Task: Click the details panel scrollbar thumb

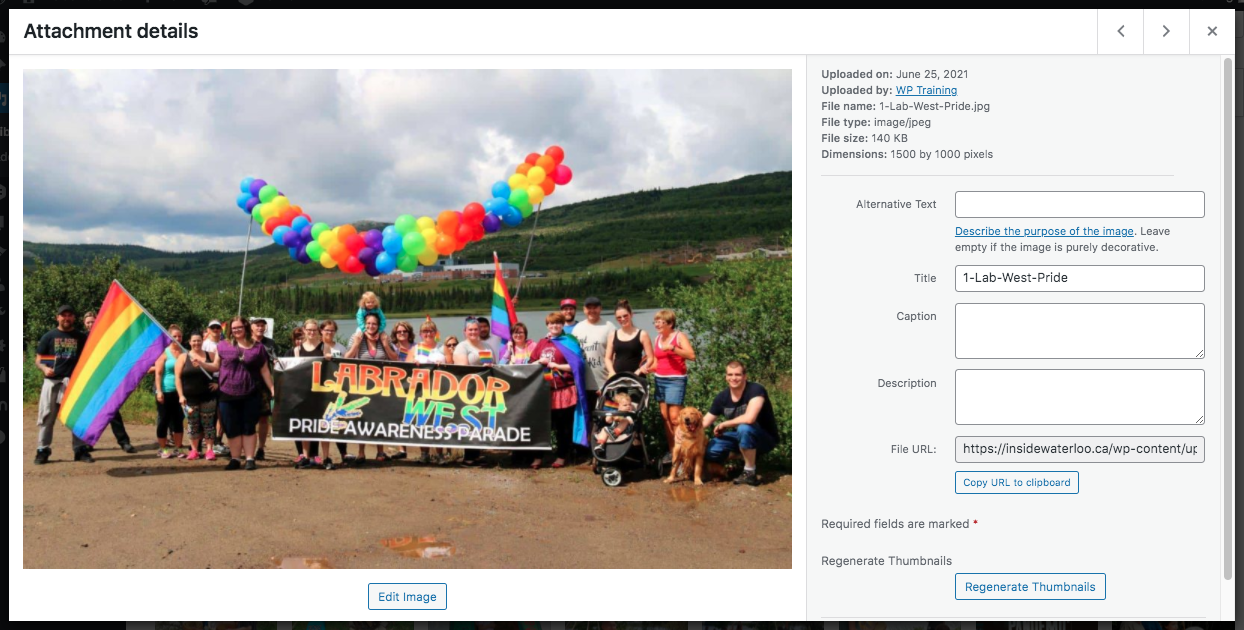Action: click(1228, 318)
